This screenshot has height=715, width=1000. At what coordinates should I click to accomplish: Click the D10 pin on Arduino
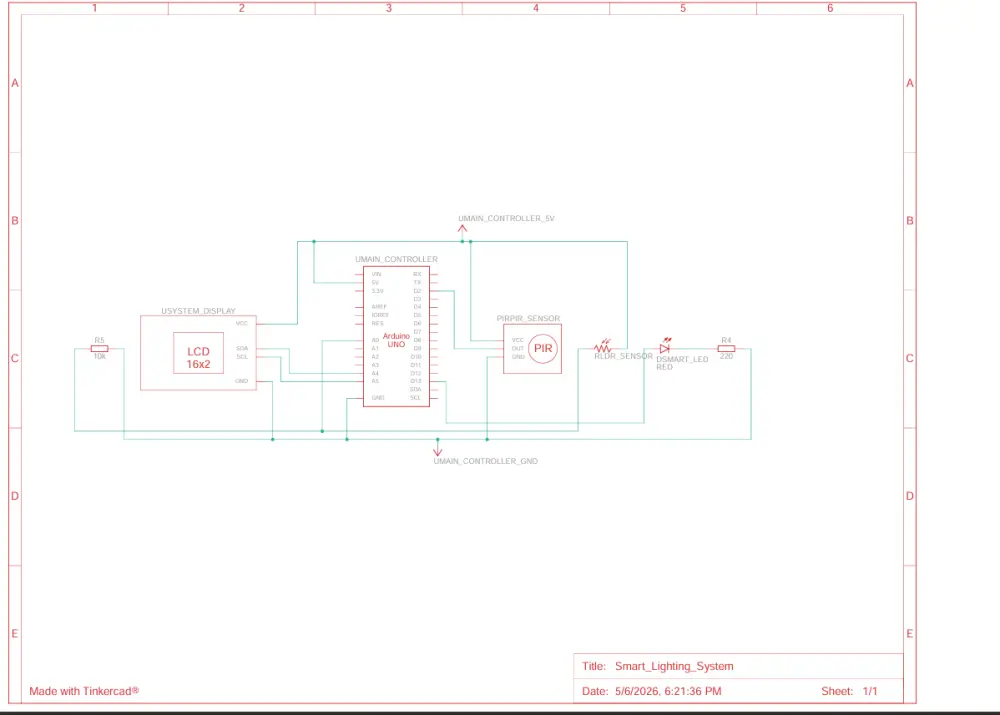point(416,357)
